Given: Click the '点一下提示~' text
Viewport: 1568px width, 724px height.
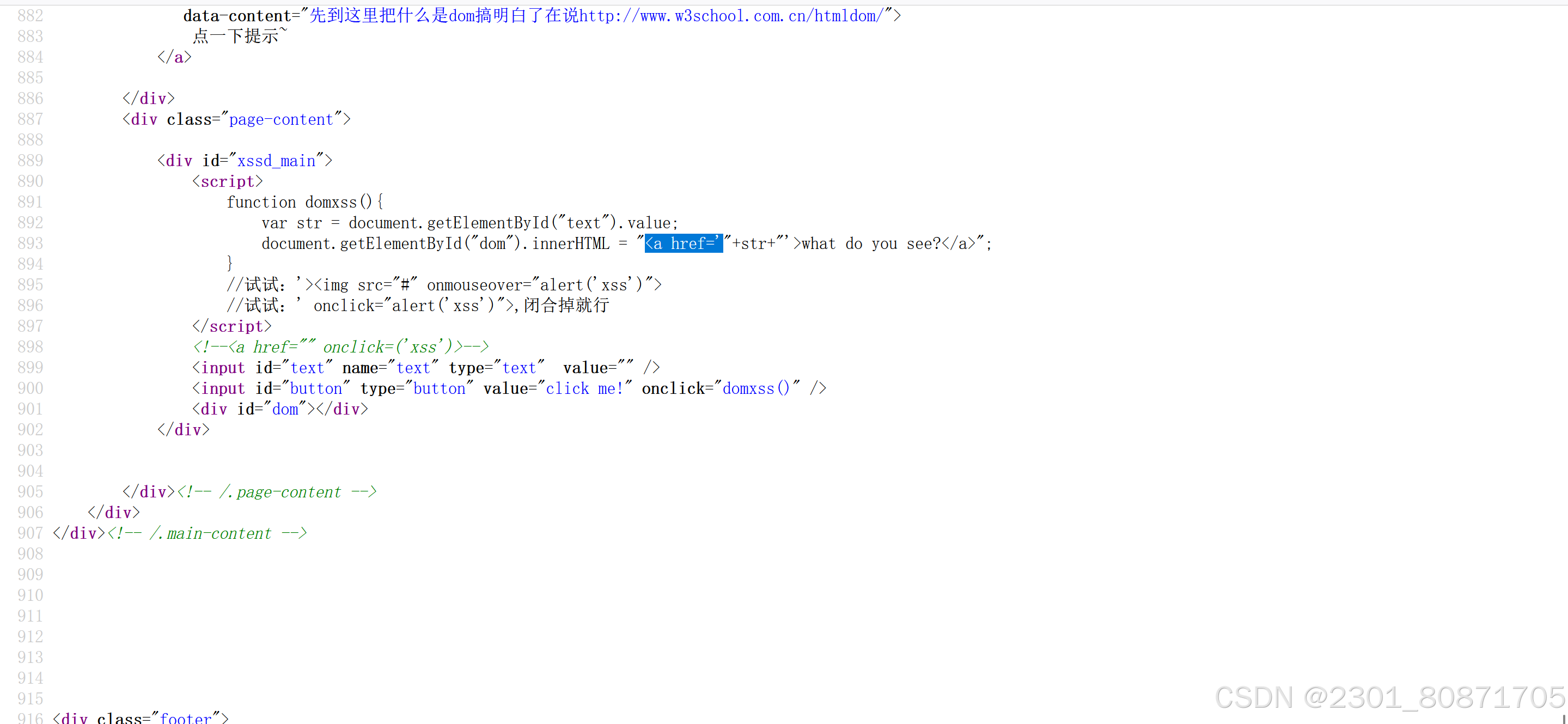Looking at the screenshot, I should click(240, 36).
